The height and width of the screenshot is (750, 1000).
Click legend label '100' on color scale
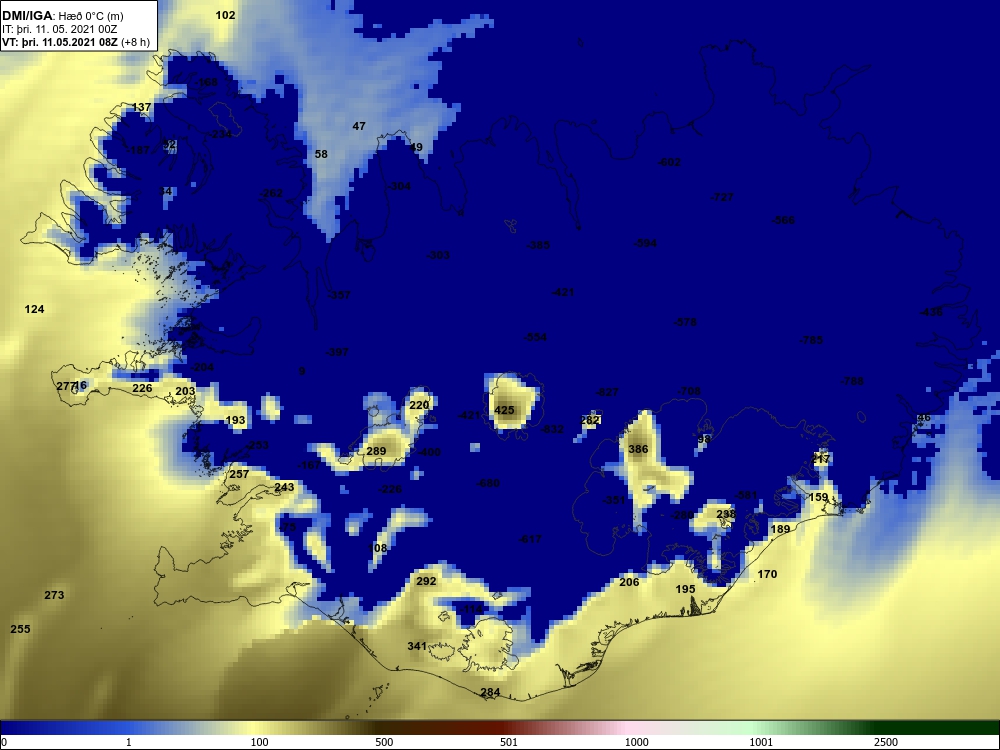(260, 742)
